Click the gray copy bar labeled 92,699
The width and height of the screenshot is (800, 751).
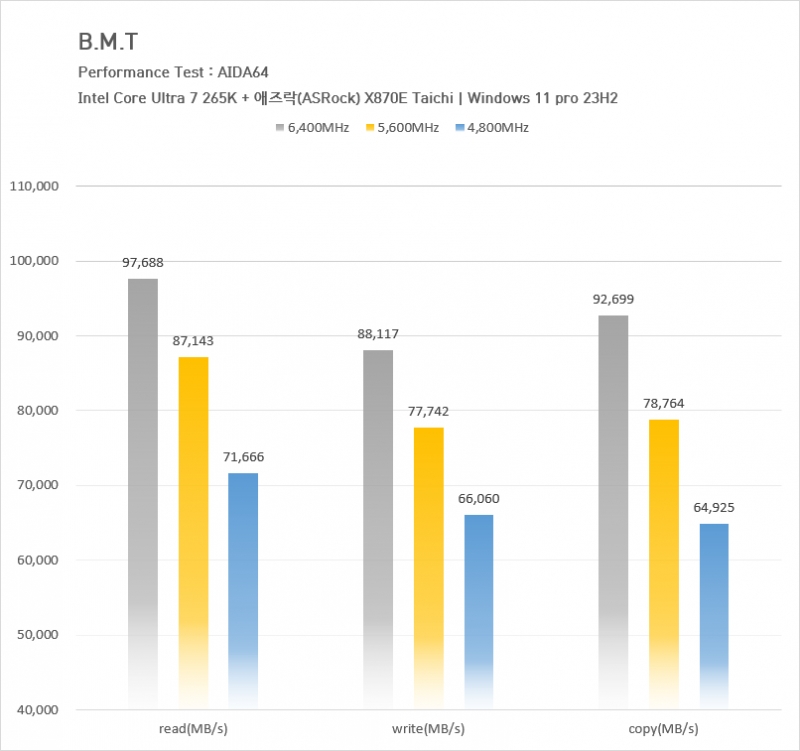(613, 512)
